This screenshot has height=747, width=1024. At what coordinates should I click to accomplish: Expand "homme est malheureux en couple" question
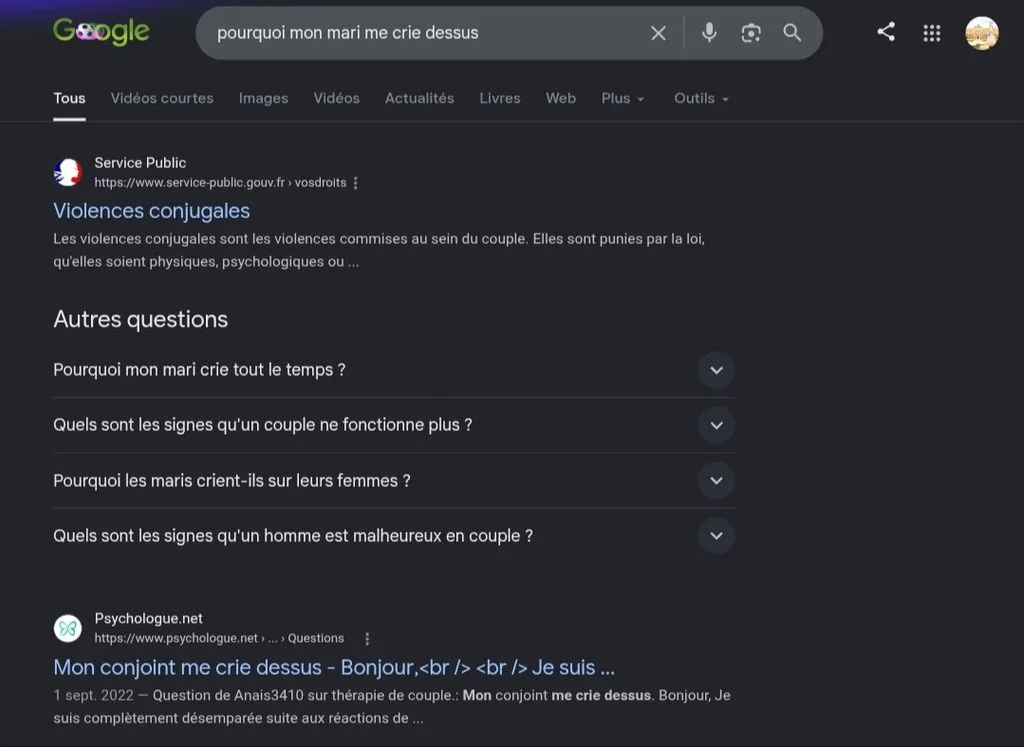click(x=394, y=536)
